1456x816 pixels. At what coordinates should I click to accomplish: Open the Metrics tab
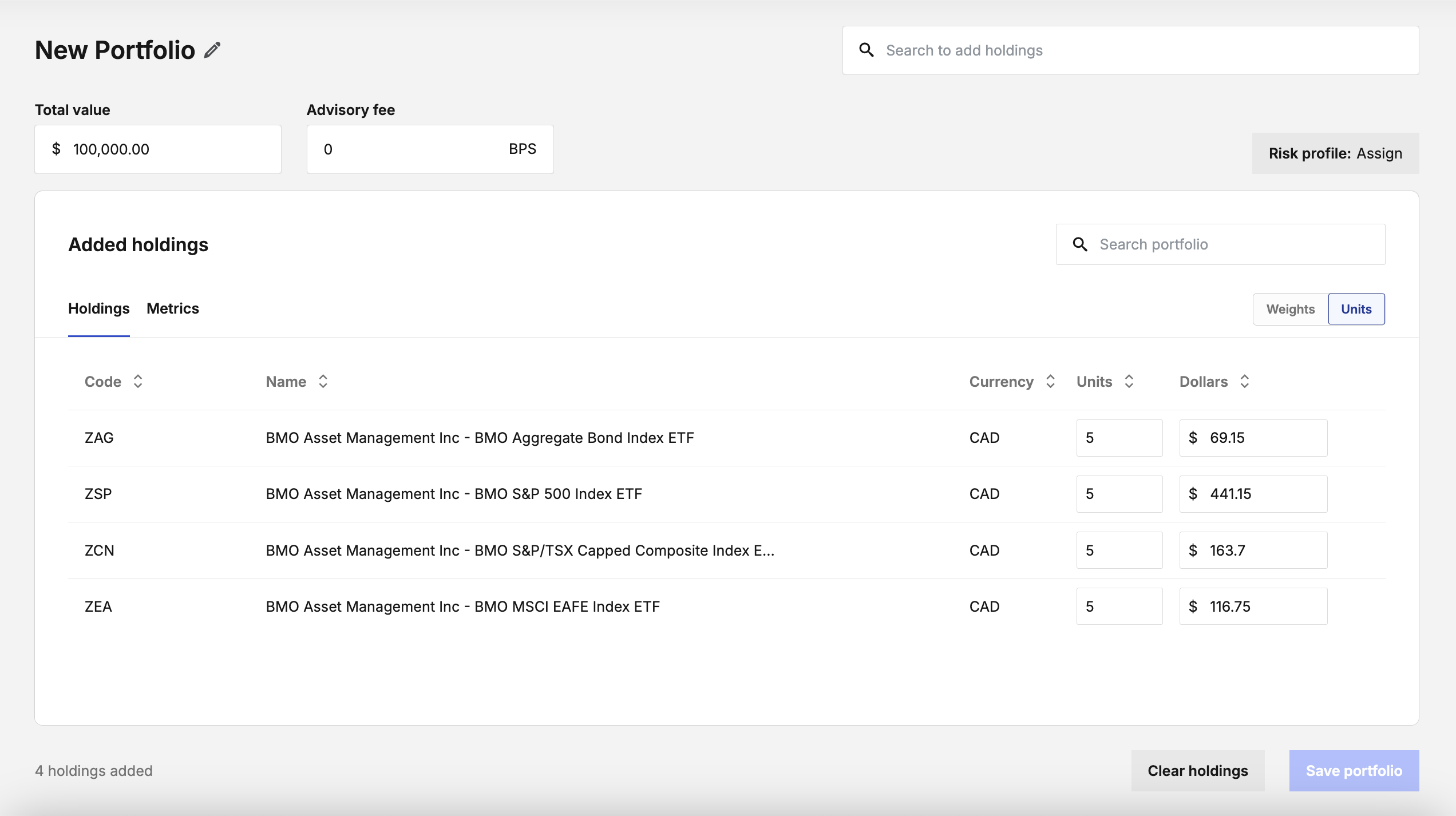[x=173, y=308]
